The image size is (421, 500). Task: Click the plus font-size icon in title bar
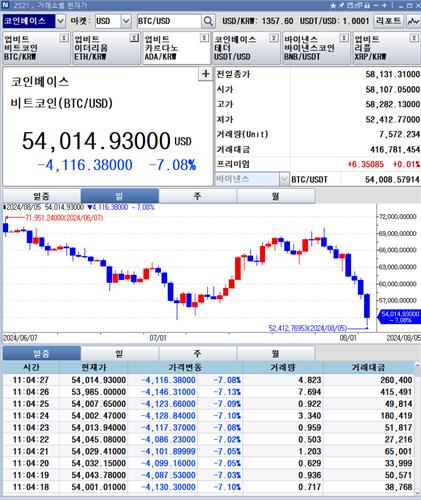384,5
